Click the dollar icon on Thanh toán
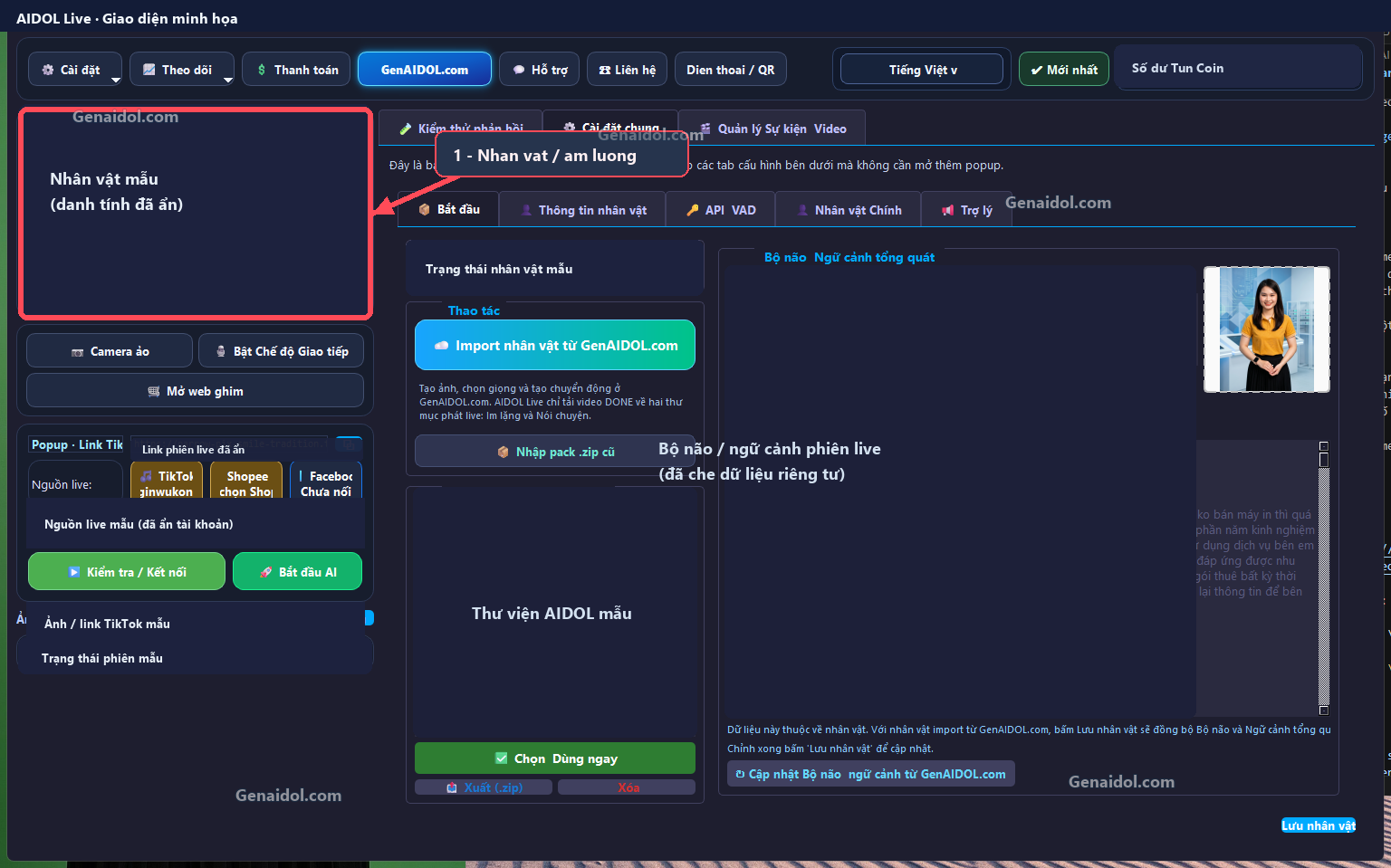This screenshot has width=1391, height=868. 262,70
